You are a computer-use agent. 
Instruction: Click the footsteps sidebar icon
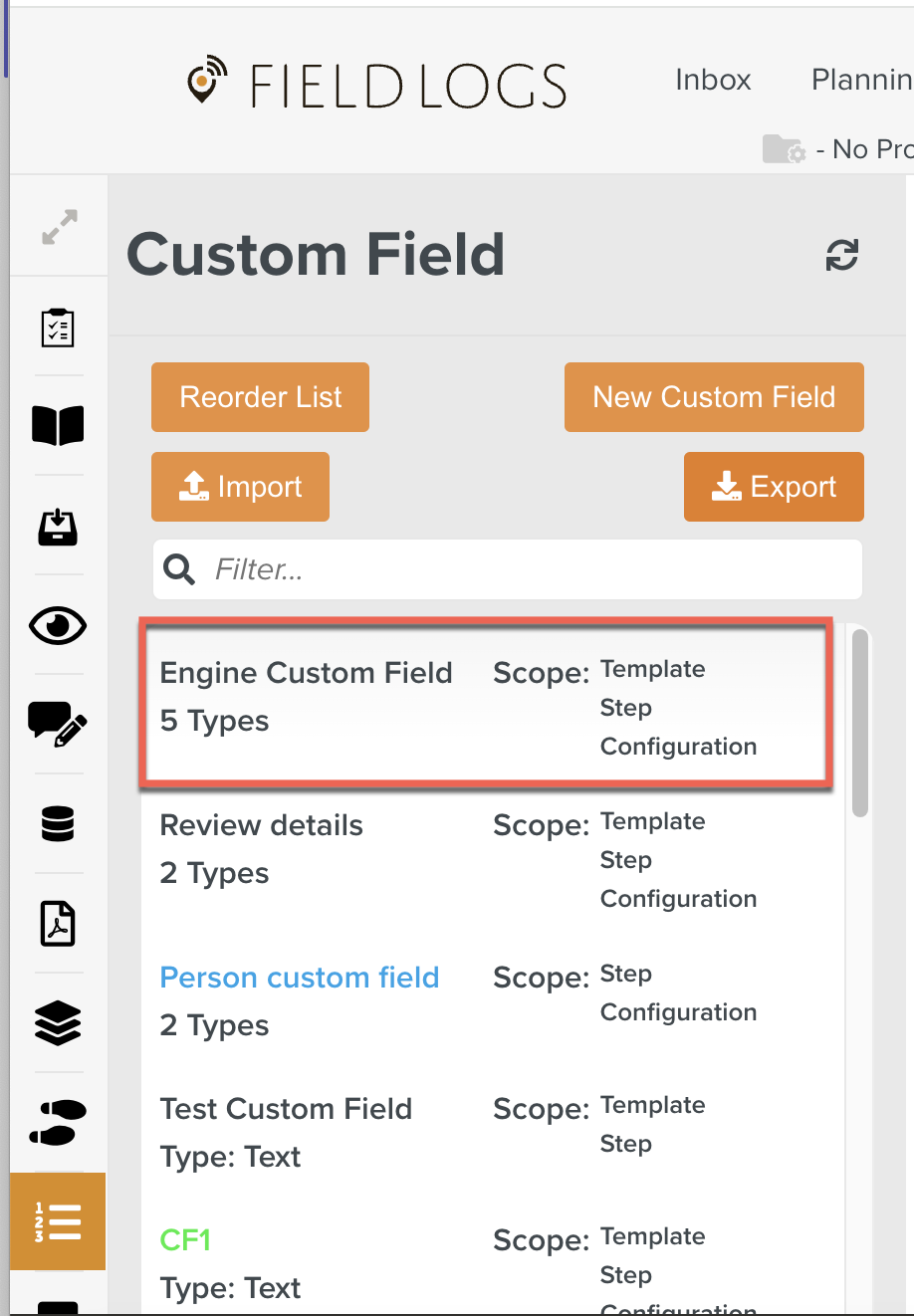click(x=58, y=1123)
